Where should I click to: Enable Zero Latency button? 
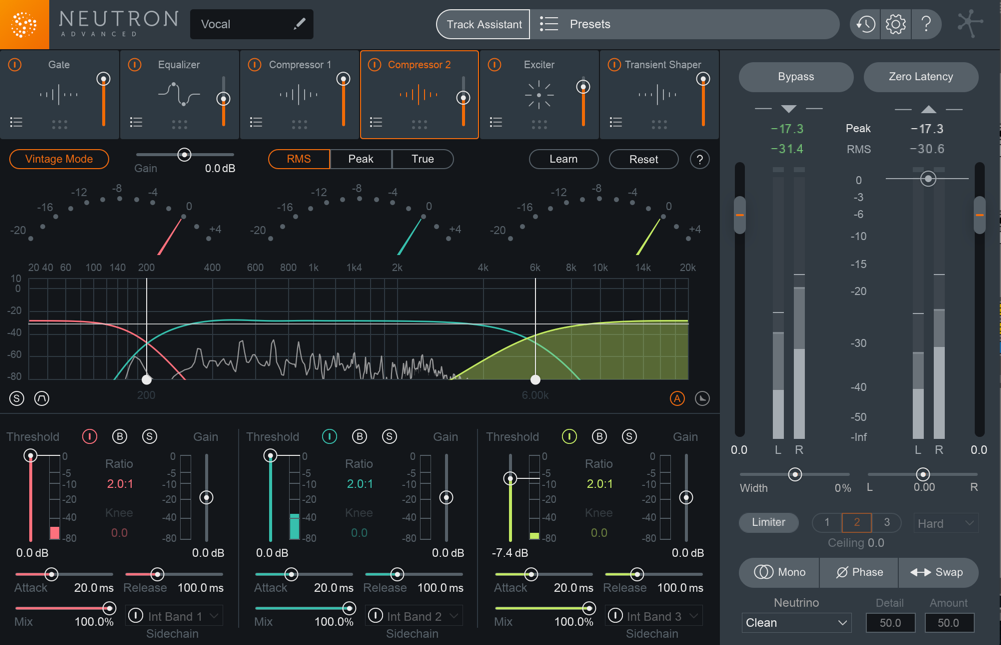[x=921, y=77]
